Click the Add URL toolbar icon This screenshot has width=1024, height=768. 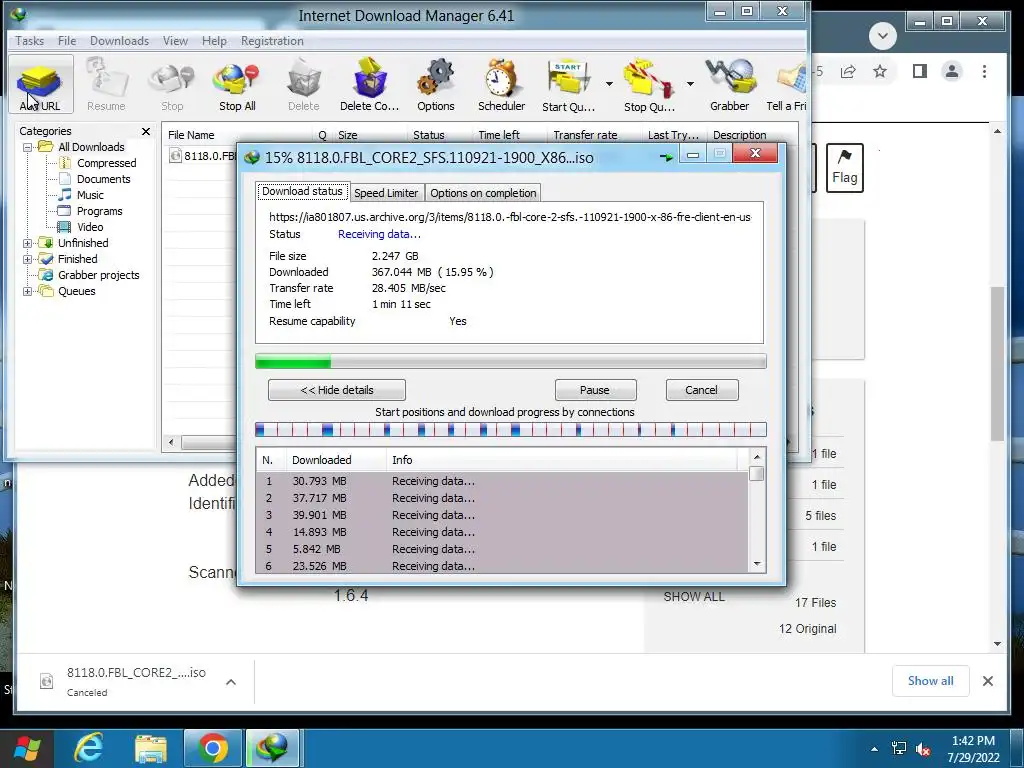[40, 85]
